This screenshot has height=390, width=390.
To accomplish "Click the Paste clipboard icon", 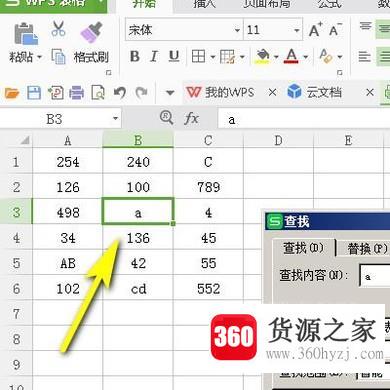I will (x=26, y=33).
